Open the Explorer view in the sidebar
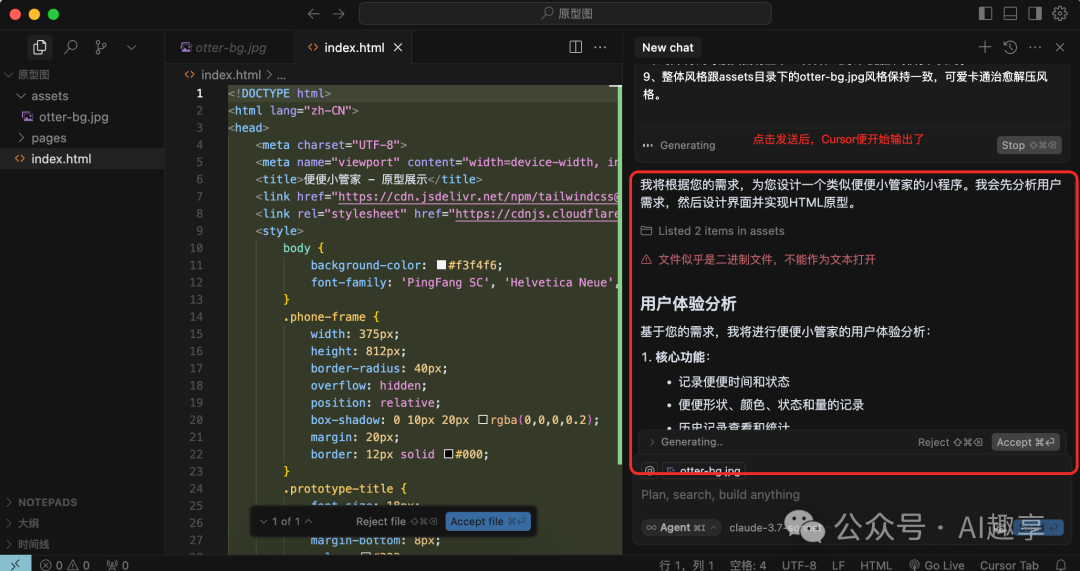1080x571 pixels. coord(40,48)
